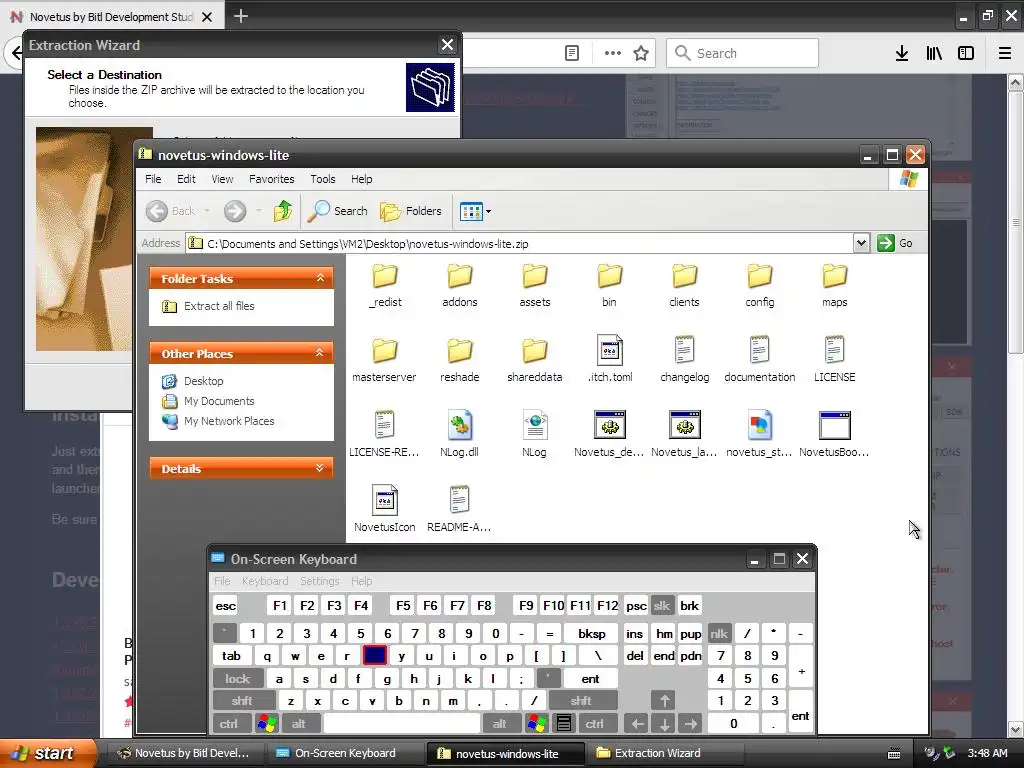Toggle left shft key on On-Screen Keyboard
Screen dimensions: 1024x768
[242, 701]
